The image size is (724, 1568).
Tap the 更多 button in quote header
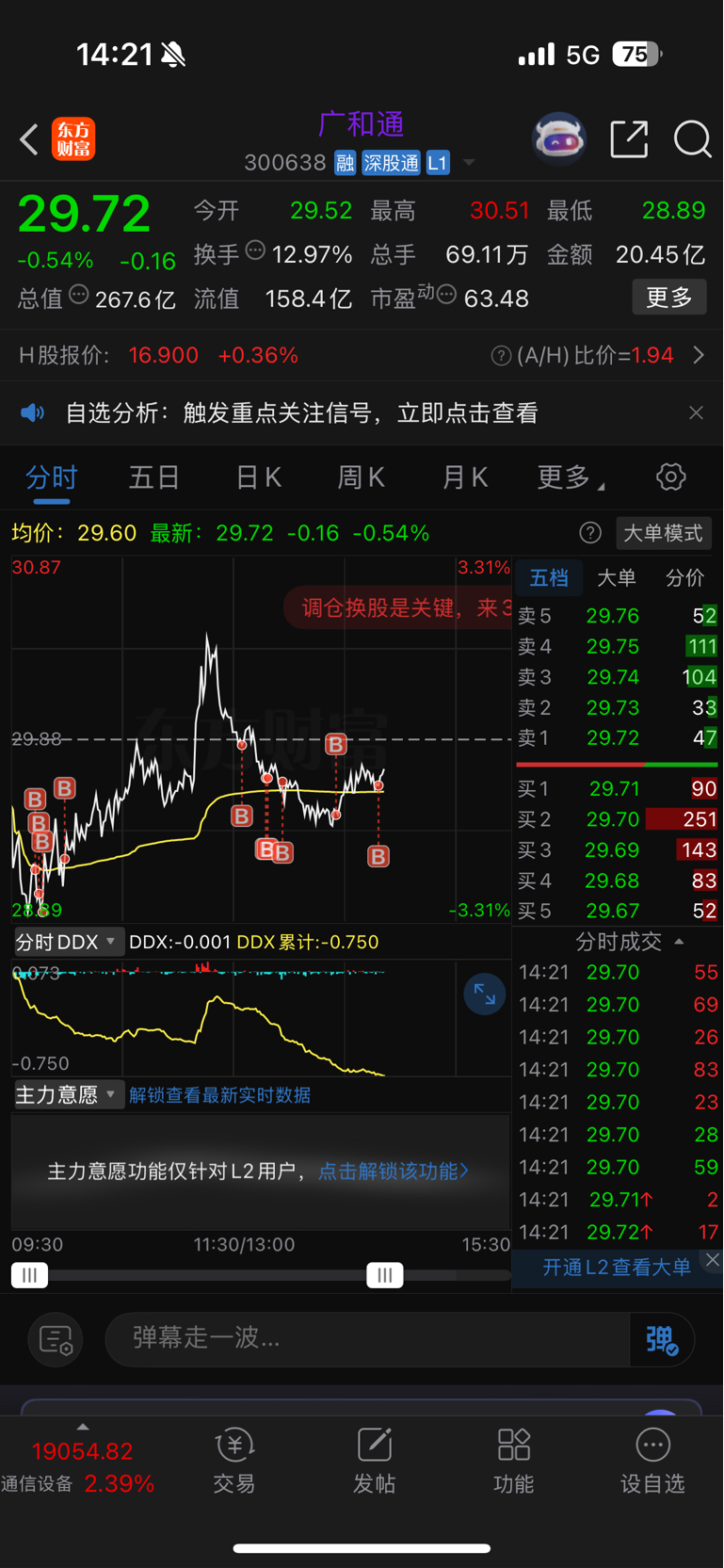(668, 298)
